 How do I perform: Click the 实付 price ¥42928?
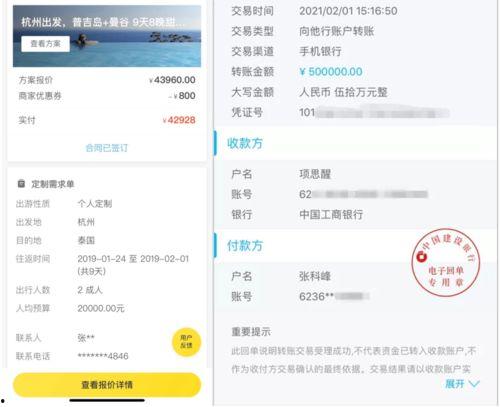click(179, 120)
